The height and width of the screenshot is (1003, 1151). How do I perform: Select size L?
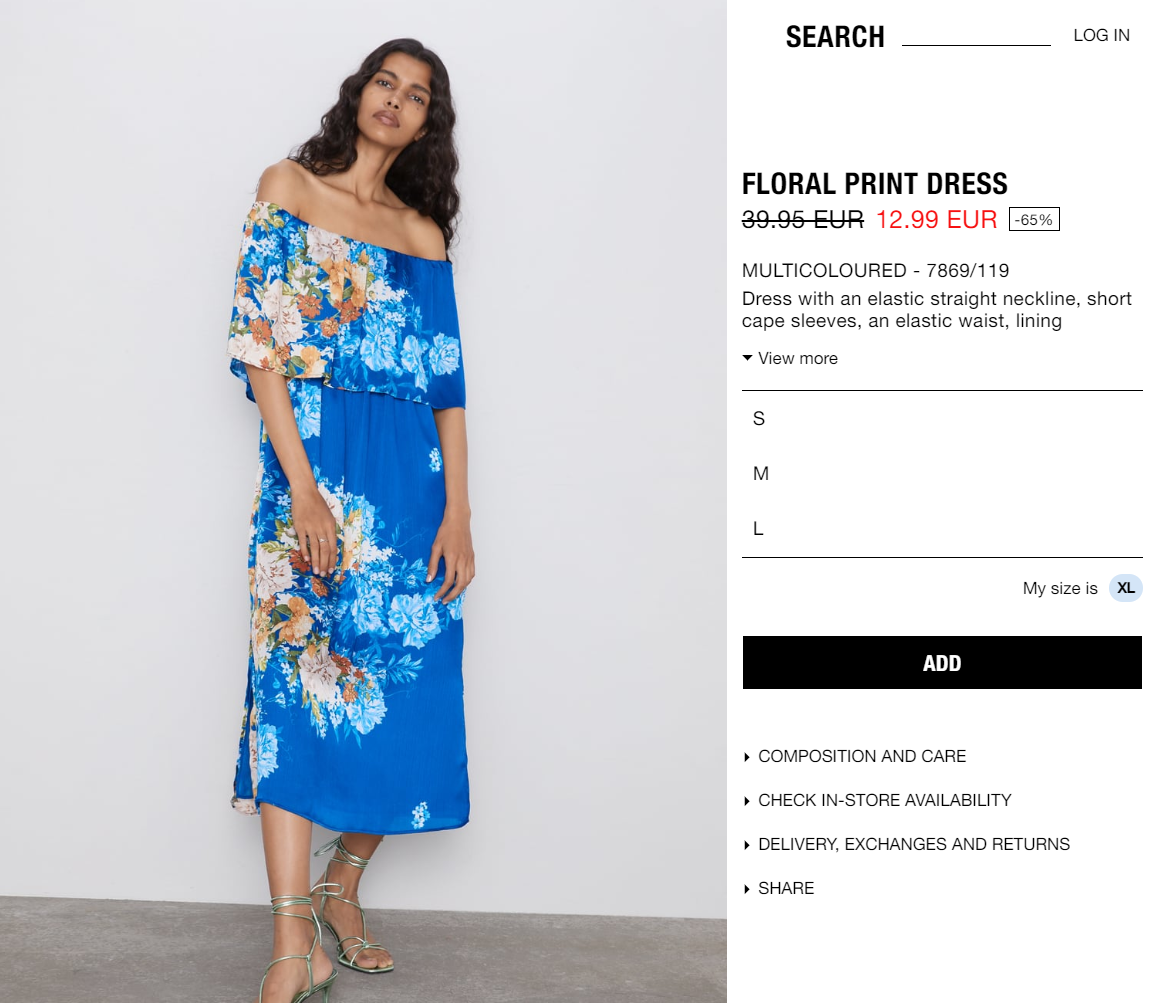tap(942, 529)
